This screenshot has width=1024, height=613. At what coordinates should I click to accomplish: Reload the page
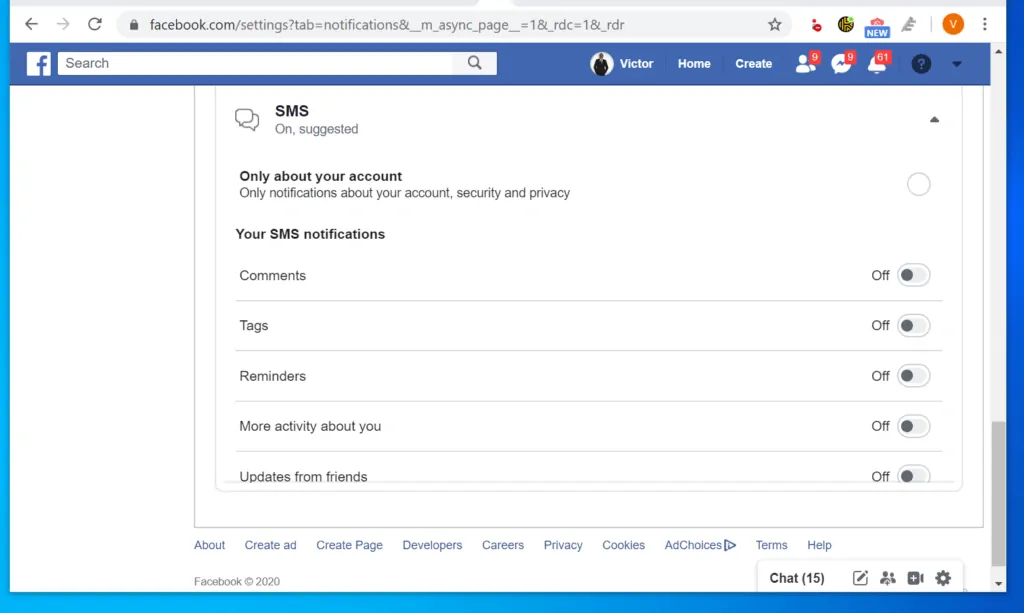coord(95,25)
